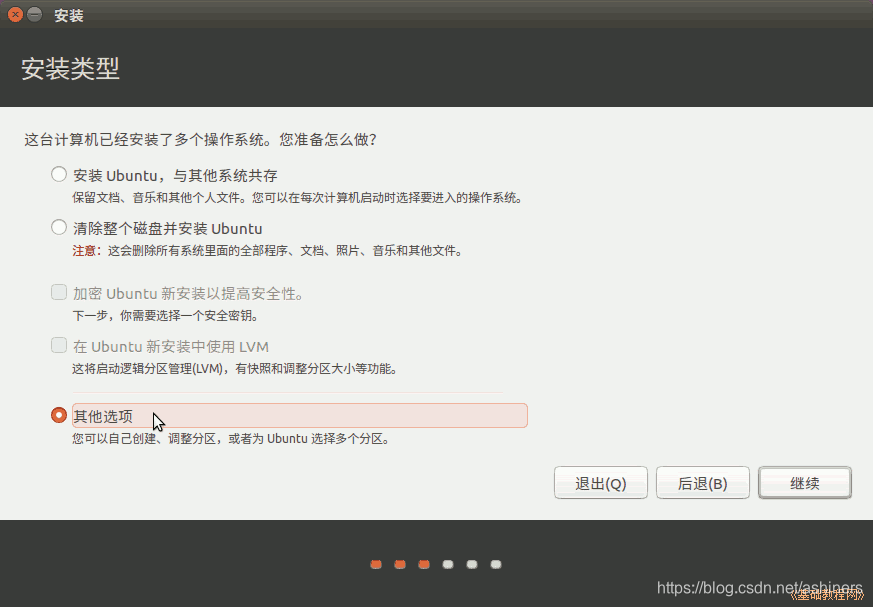
Task: Minimize the installer window
Action: click(35, 14)
